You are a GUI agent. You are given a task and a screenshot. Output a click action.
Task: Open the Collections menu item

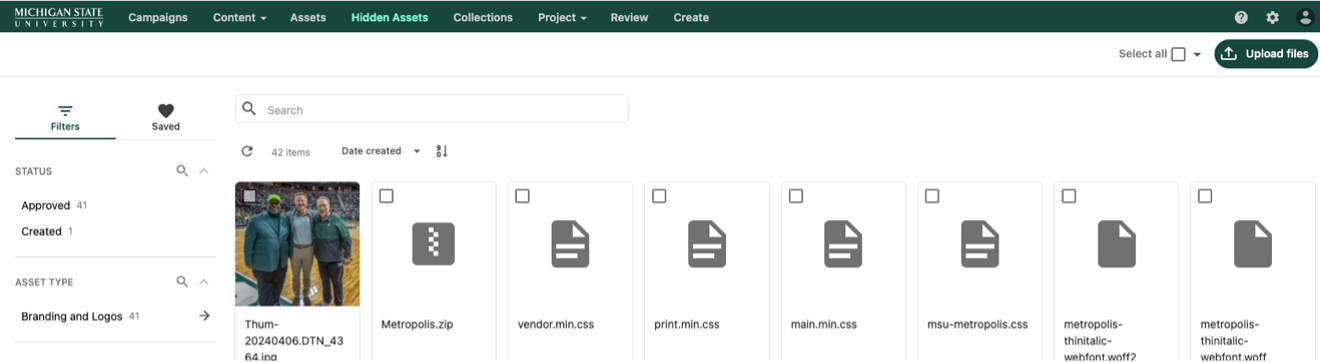483,17
